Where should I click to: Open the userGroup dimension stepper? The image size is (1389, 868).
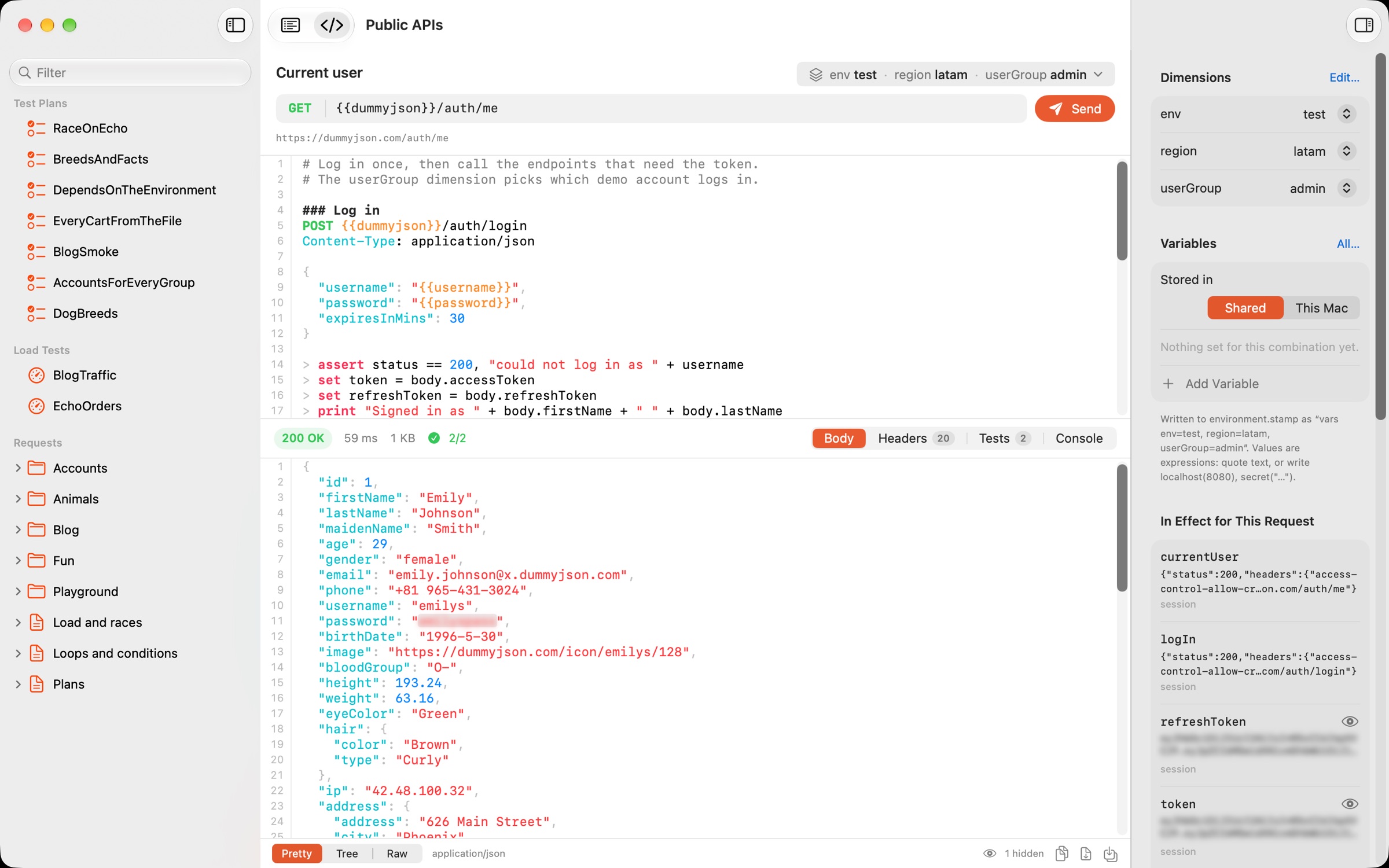pyautogui.click(x=1346, y=188)
